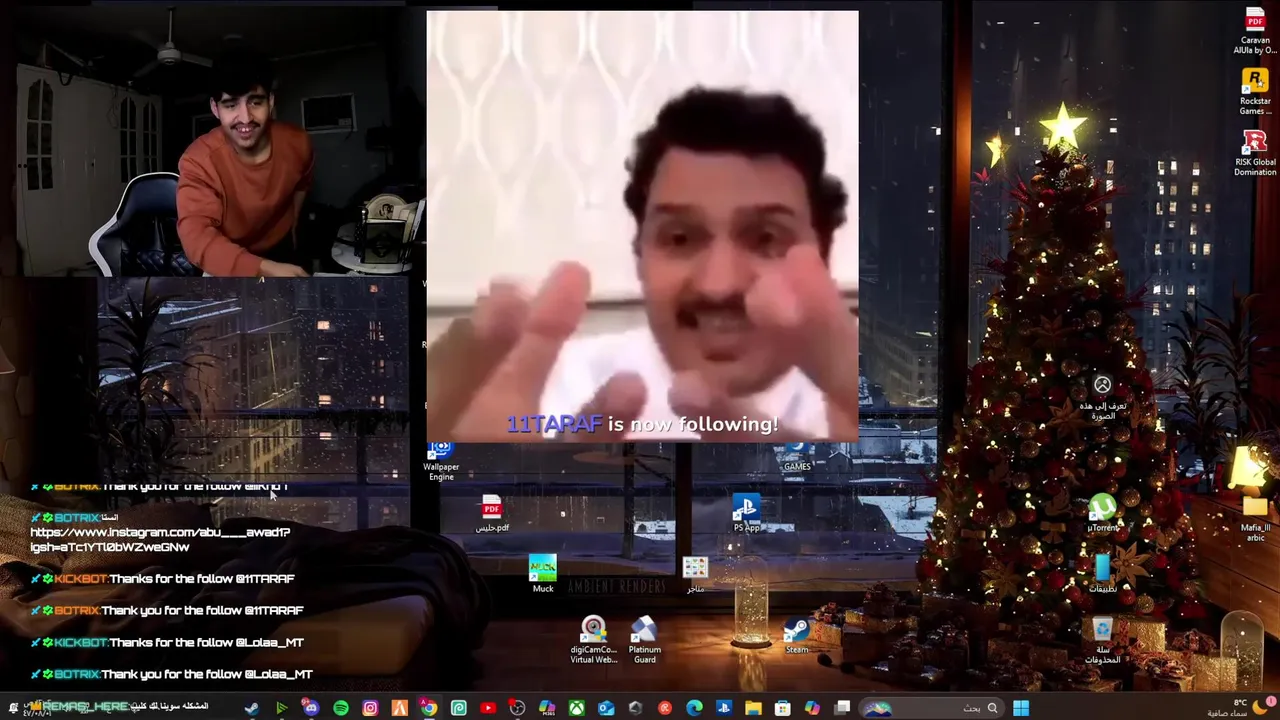Open Google Chrome from the taskbar
The height and width of the screenshot is (720, 1280).
click(429, 708)
